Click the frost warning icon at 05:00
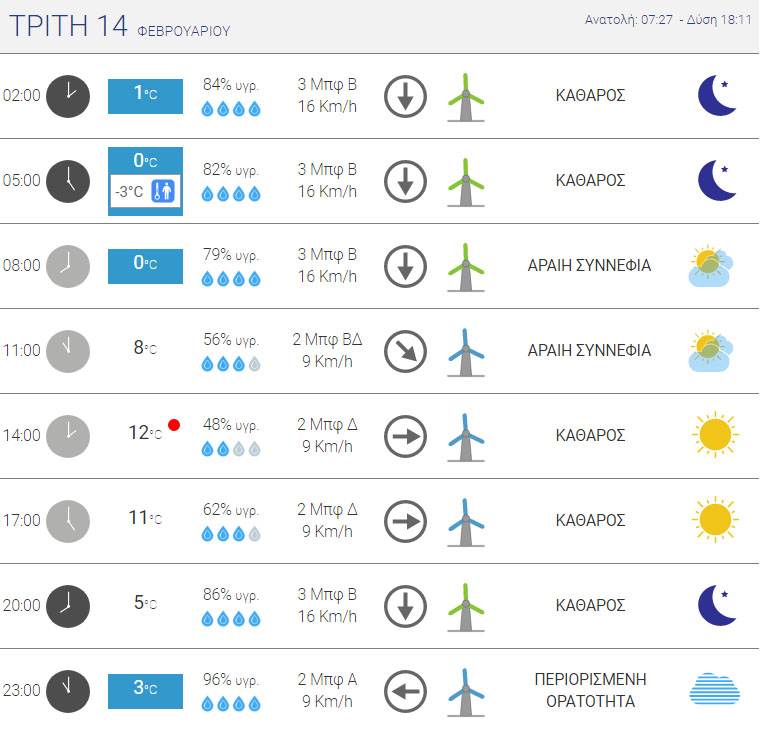The height and width of the screenshot is (729, 762). (x=164, y=190)
